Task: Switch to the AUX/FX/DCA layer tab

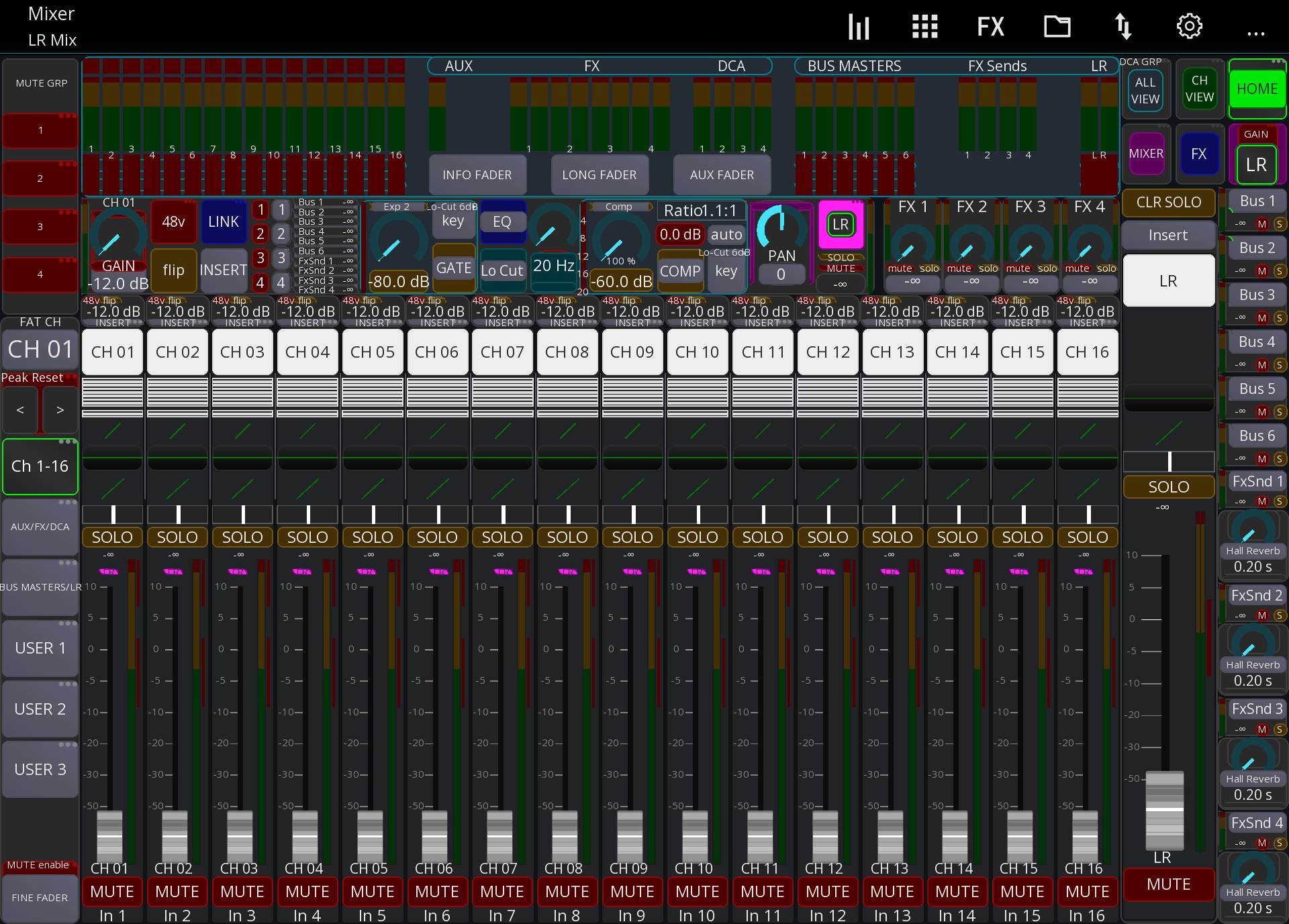Action: tap(40, 527)
